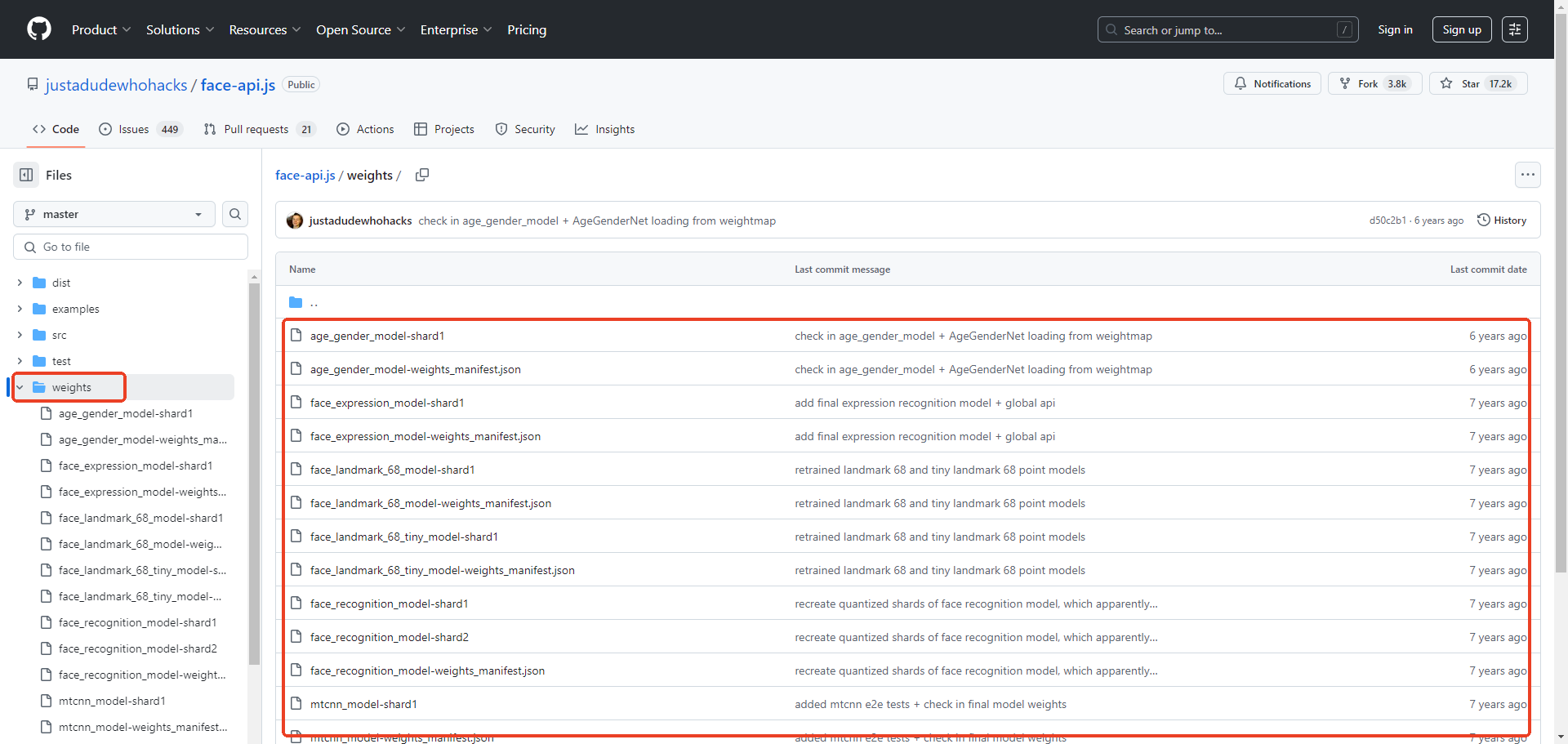
Task: Focus the Search or jump to field
Action: click(1227, 29)
